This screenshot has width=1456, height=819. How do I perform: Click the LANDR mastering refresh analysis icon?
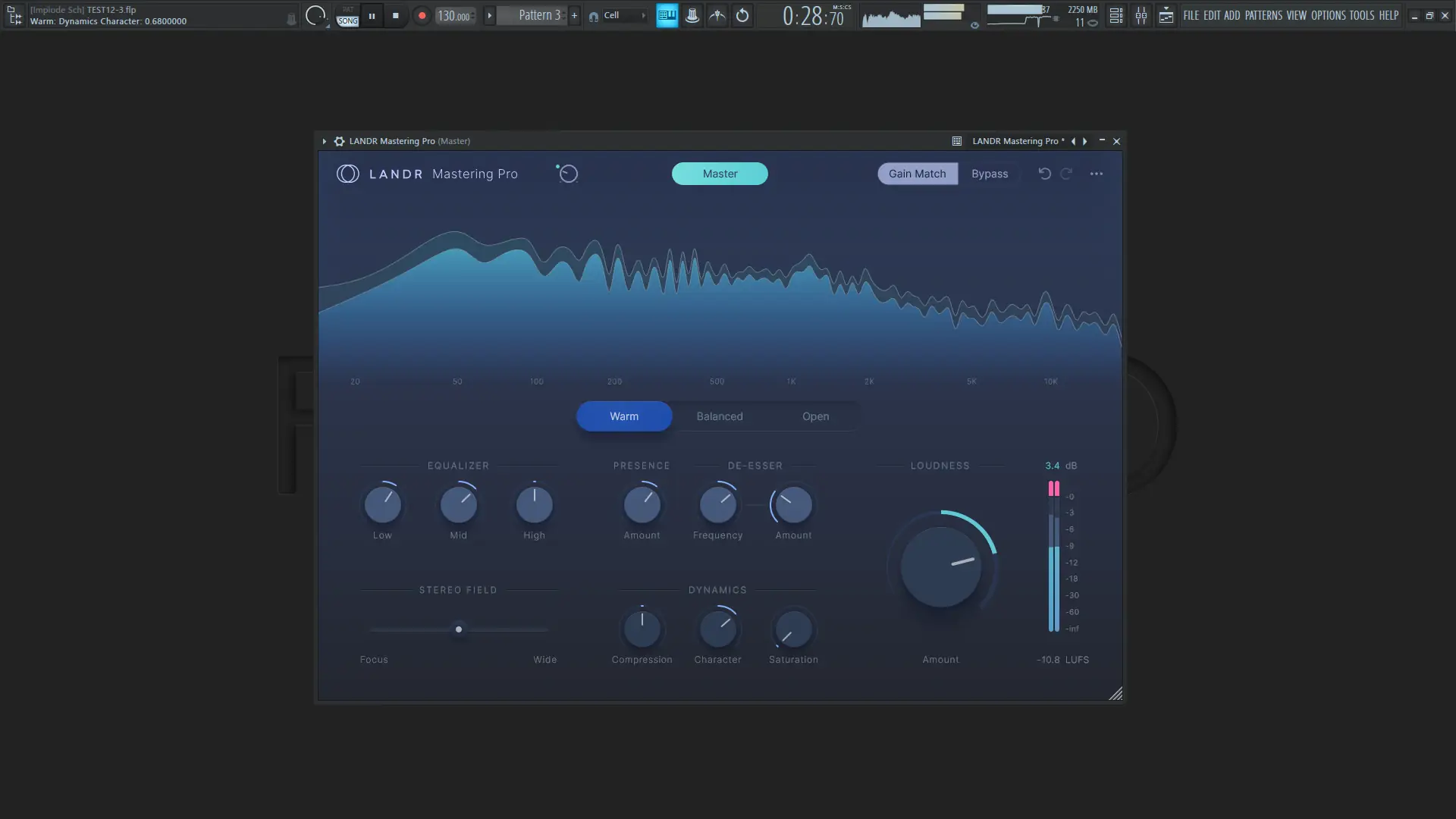(x=567, y=174)
